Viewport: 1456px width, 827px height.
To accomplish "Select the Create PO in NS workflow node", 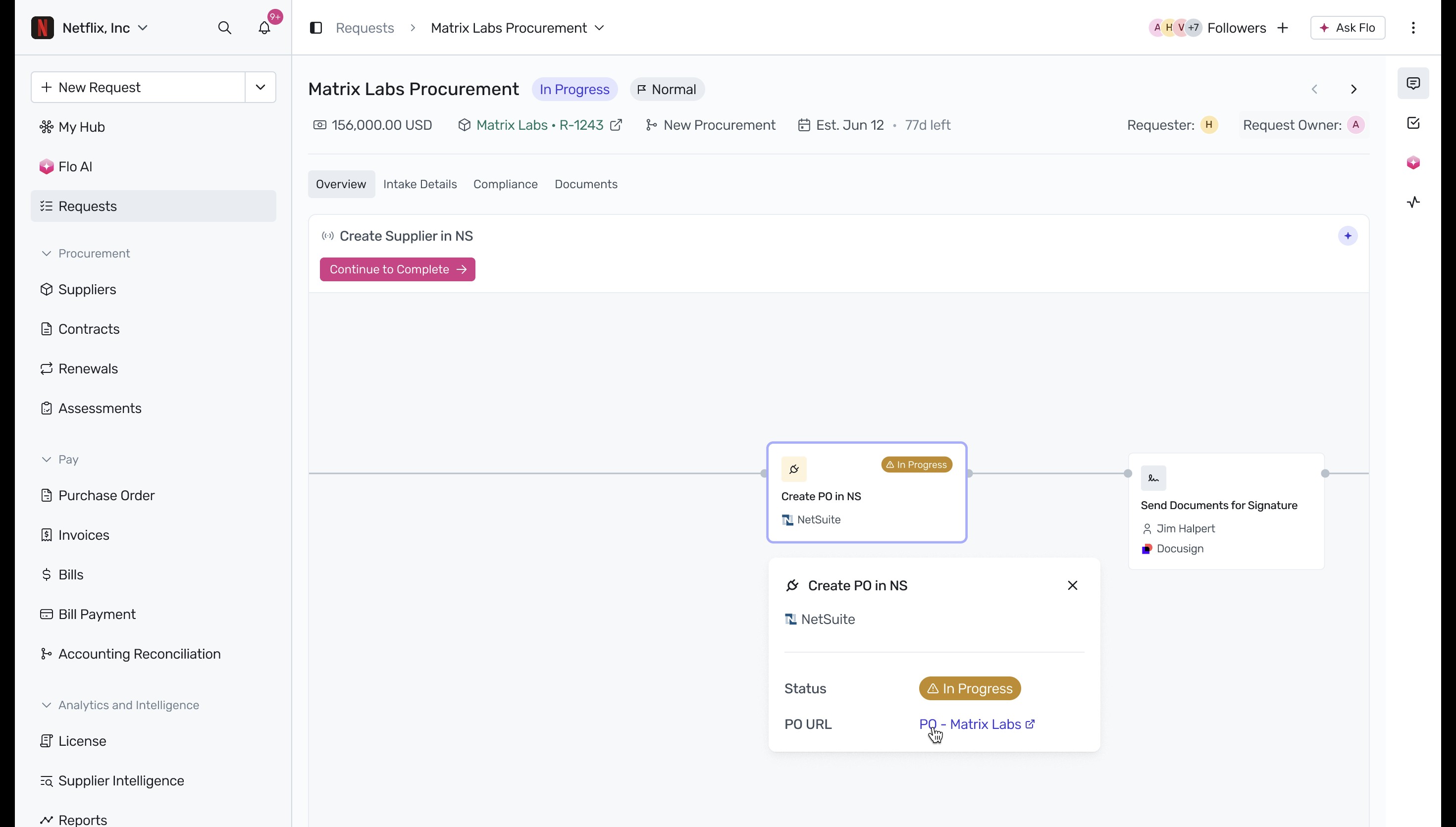I will coord(867,492).
